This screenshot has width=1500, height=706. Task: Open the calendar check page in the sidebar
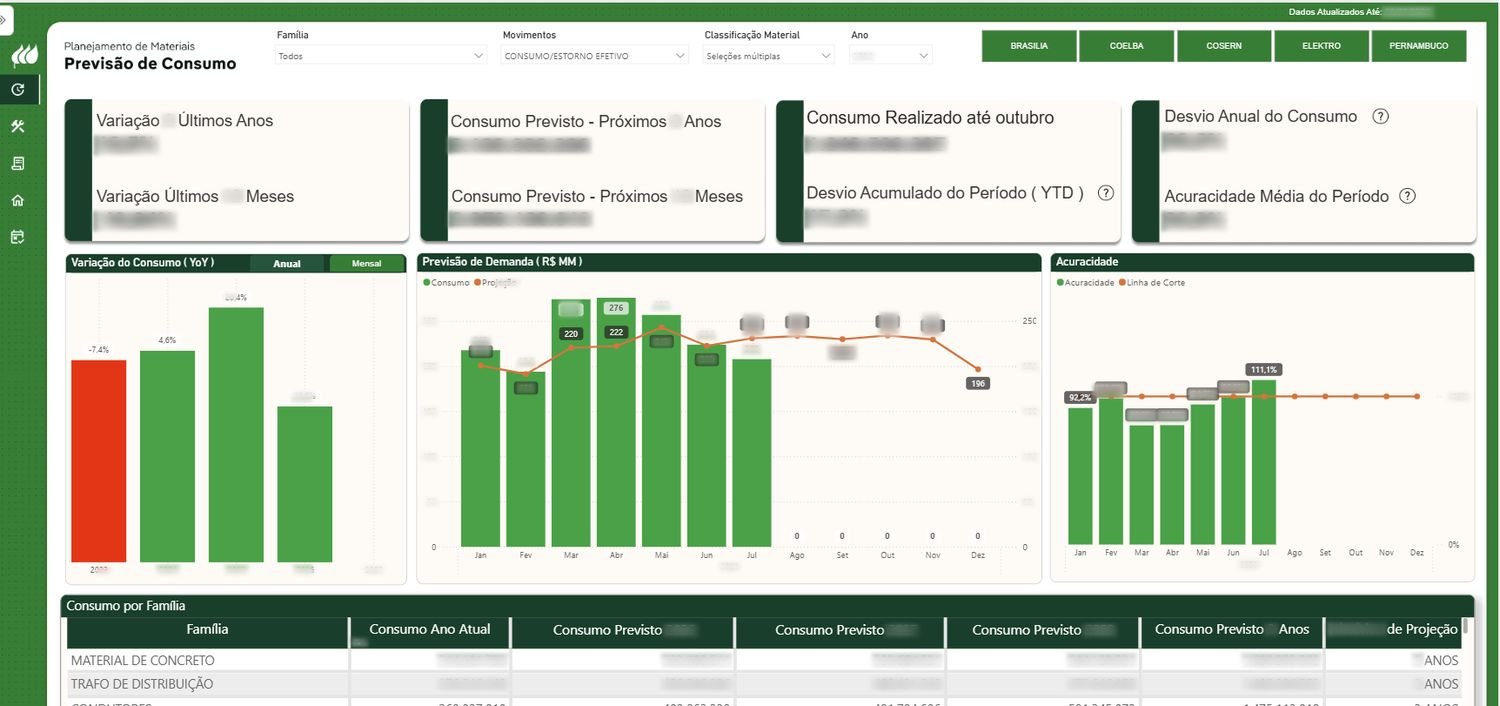[18, 237]
